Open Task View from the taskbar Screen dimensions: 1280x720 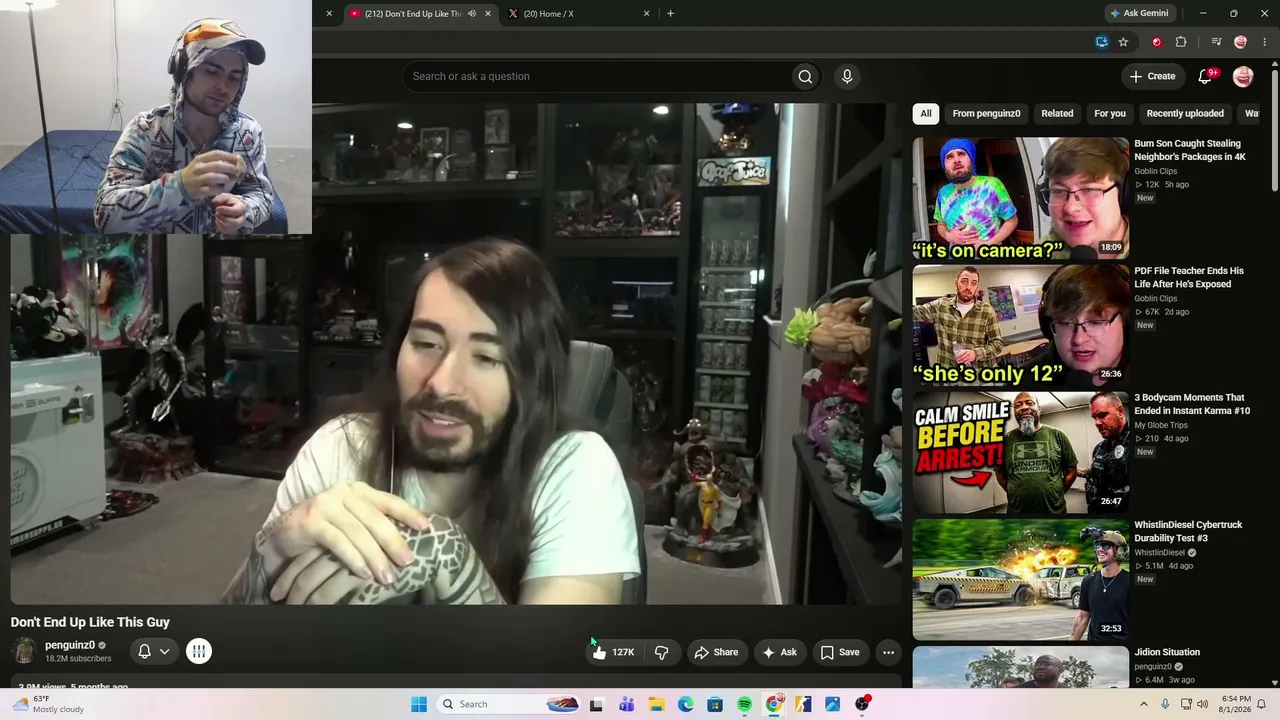click(597, 704)
